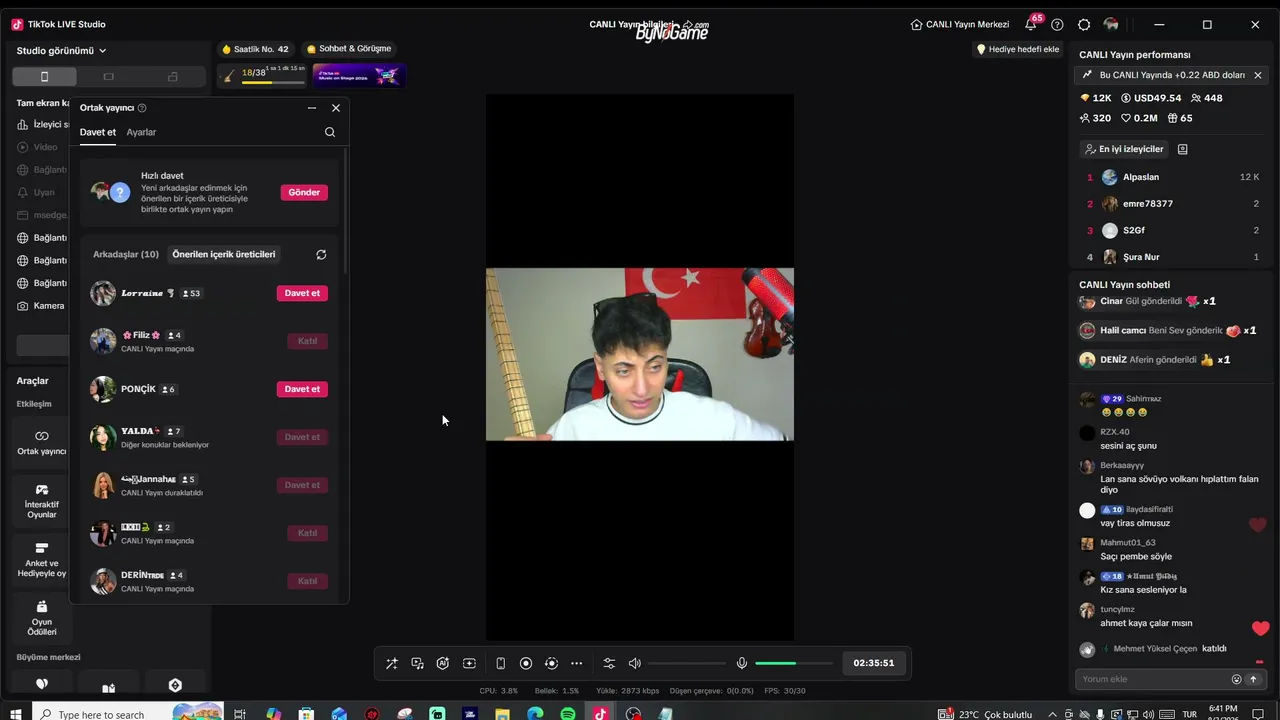
Task: Open En iyi izleyiciler list
Action: (x=1124, y=149)
